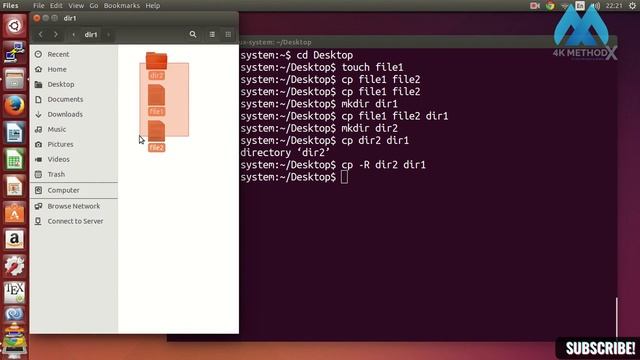Click the terminal window scrollbar
Viewport: 640px width, 360px height.
[617, 317]
